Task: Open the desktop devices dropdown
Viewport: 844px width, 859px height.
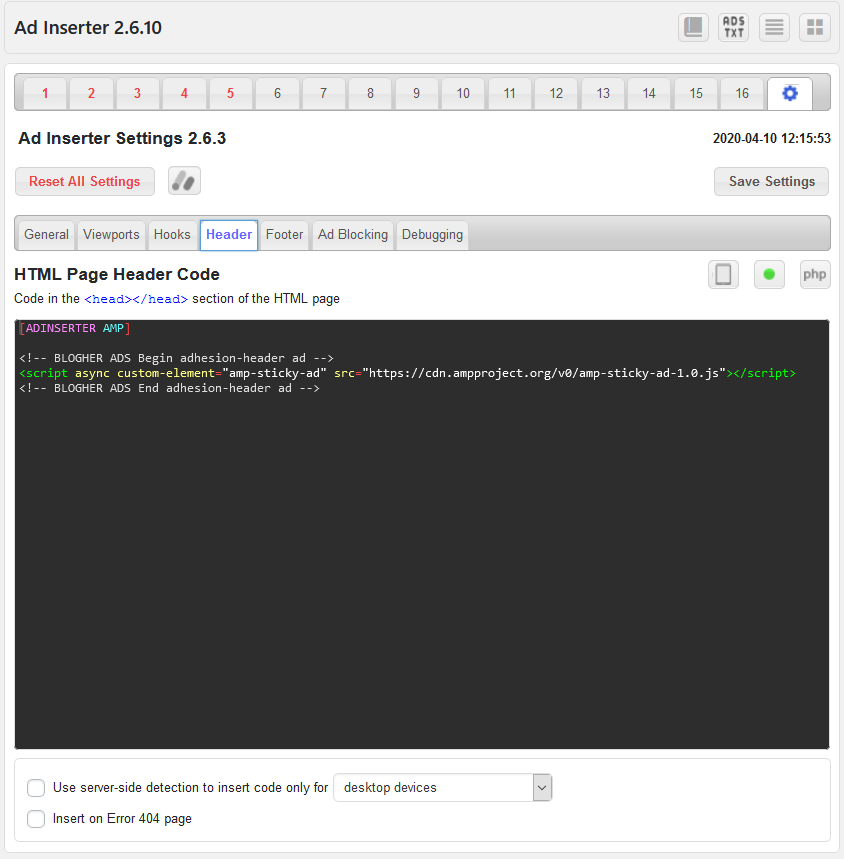Action: pos(443,788)
